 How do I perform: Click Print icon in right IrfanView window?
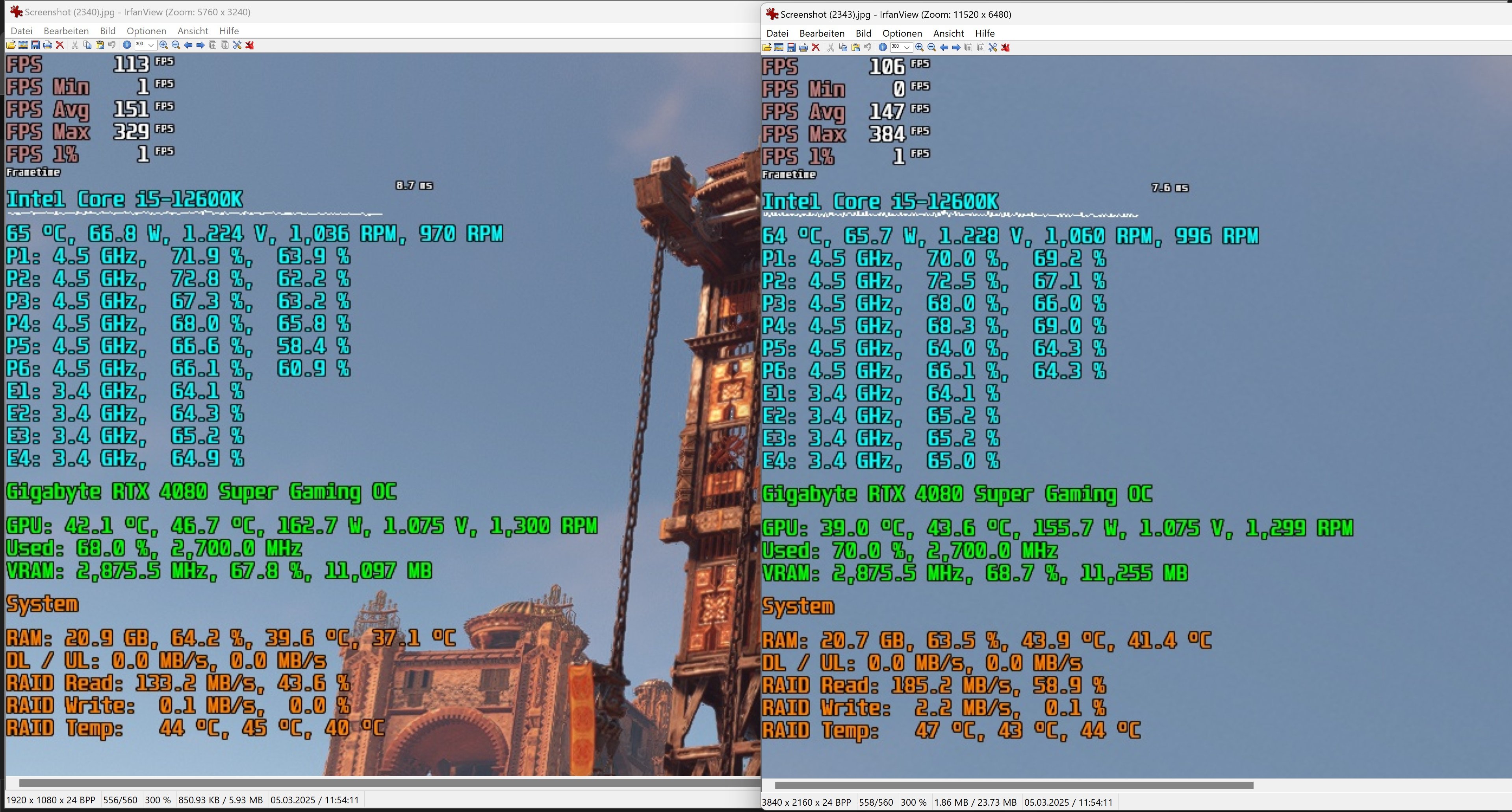click(803, 48)
